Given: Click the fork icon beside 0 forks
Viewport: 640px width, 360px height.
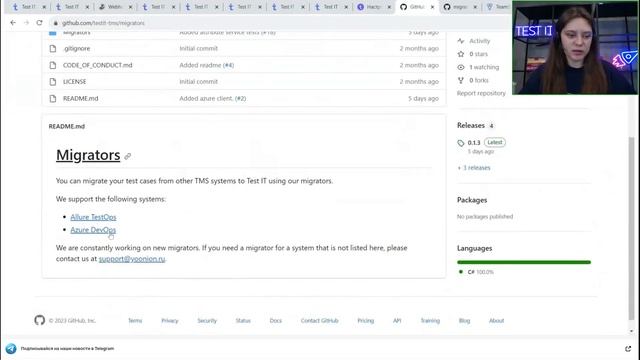Looking at the screenshot, I should pyautogui.click(x=461, y=80).
